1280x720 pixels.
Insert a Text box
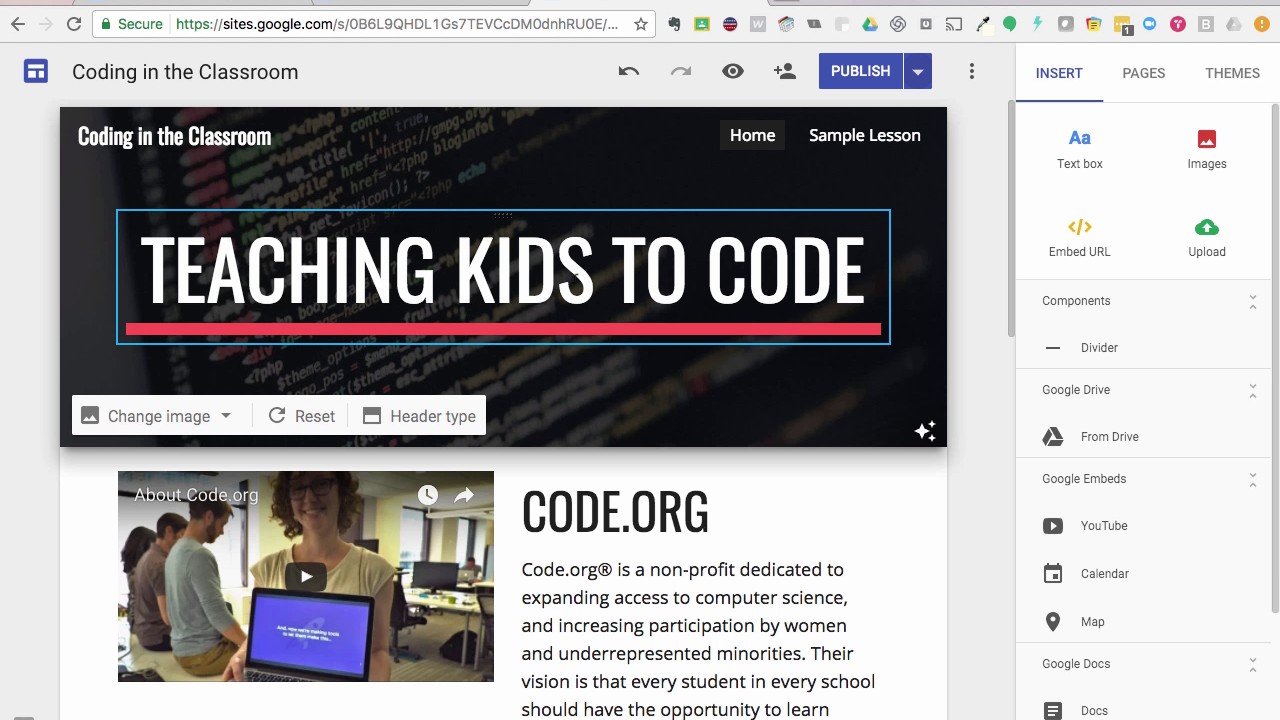[x=1080, y=148]
